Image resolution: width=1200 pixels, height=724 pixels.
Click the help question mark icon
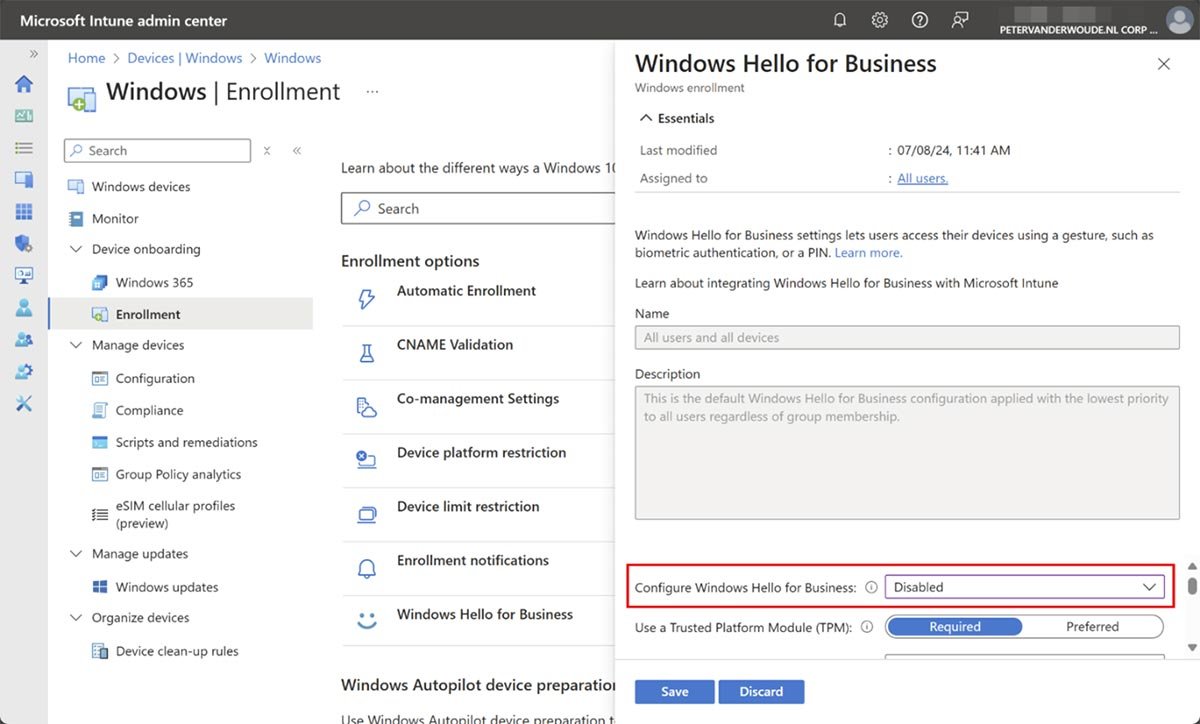coord(920,20)
